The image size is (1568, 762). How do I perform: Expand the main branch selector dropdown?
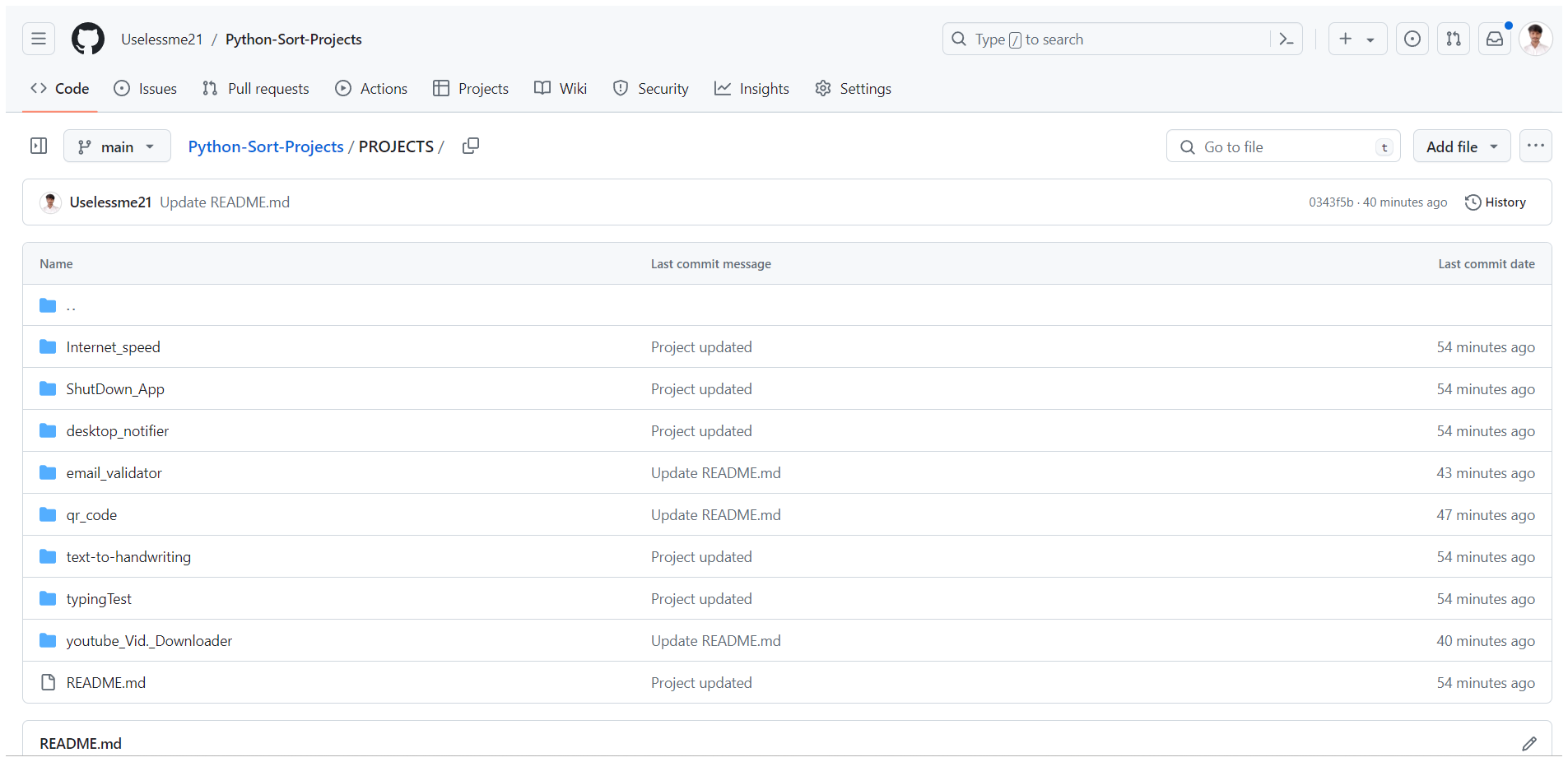click(117, 146)
